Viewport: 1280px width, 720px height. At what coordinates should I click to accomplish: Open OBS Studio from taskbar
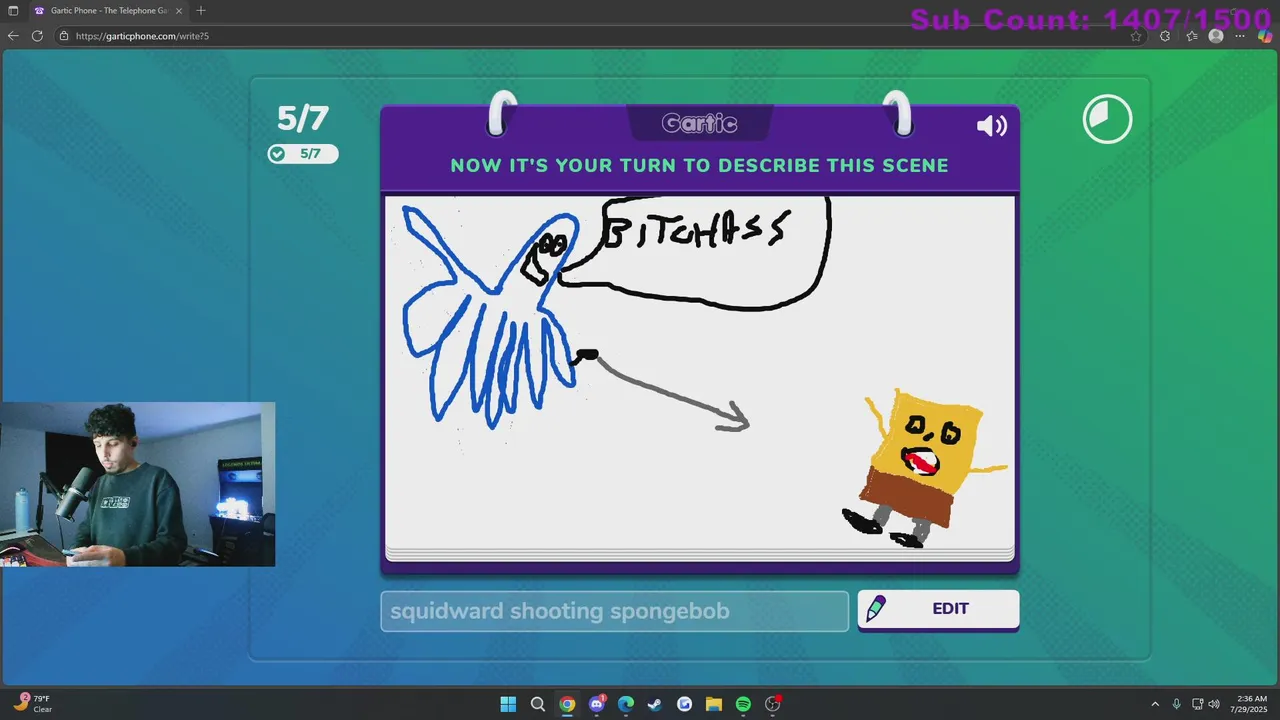(x=773, y=704)
